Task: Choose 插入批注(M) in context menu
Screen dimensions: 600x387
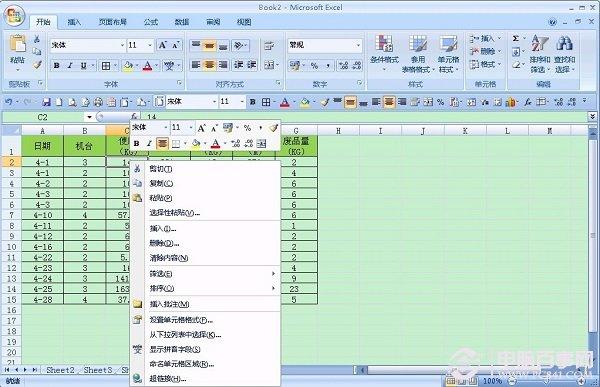Action: [x=205, y=304]
